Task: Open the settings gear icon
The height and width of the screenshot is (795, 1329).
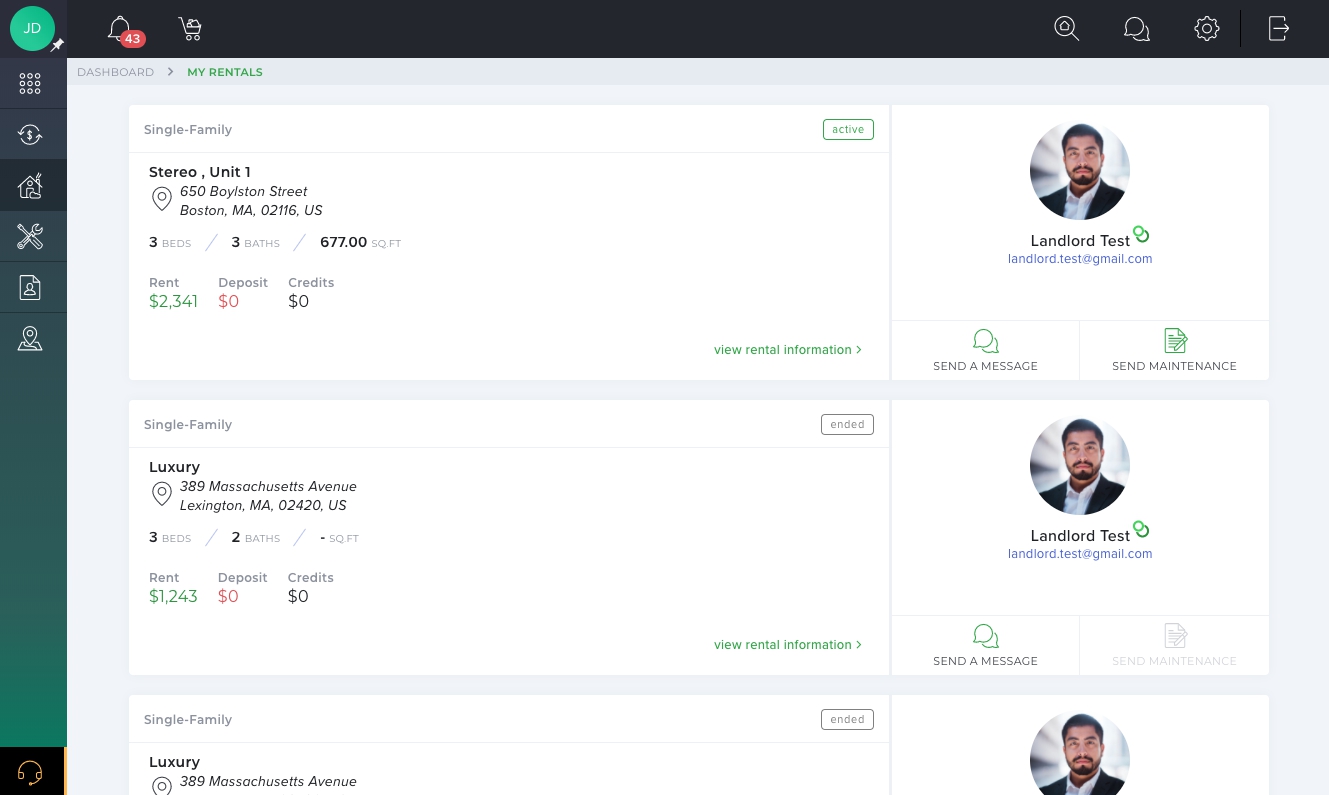Action: (x=1207, y=29)
